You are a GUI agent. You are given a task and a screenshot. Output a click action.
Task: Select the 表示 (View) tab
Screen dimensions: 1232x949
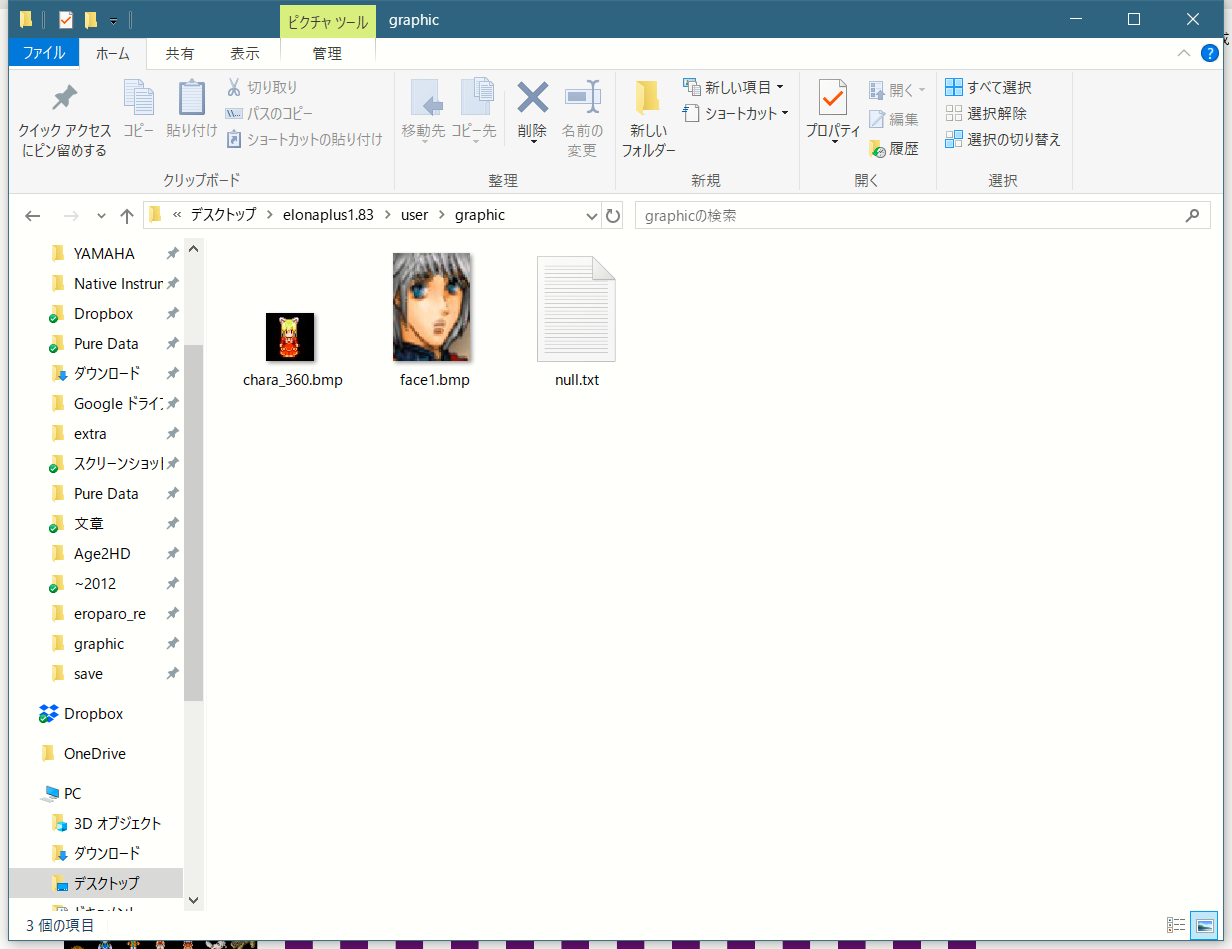point(245,54)
